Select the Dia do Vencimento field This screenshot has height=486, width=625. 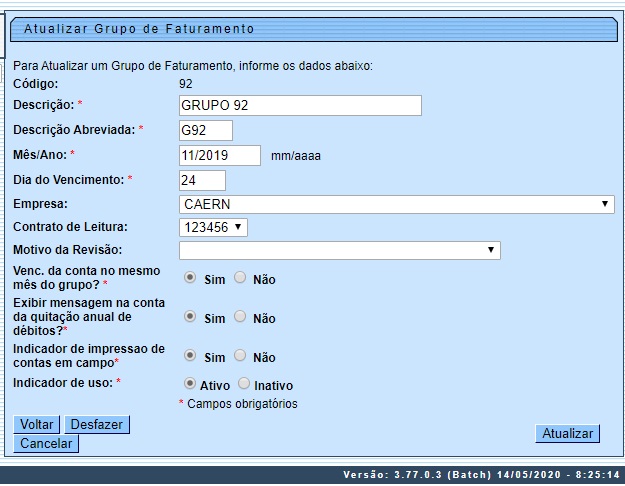[202, 180]
